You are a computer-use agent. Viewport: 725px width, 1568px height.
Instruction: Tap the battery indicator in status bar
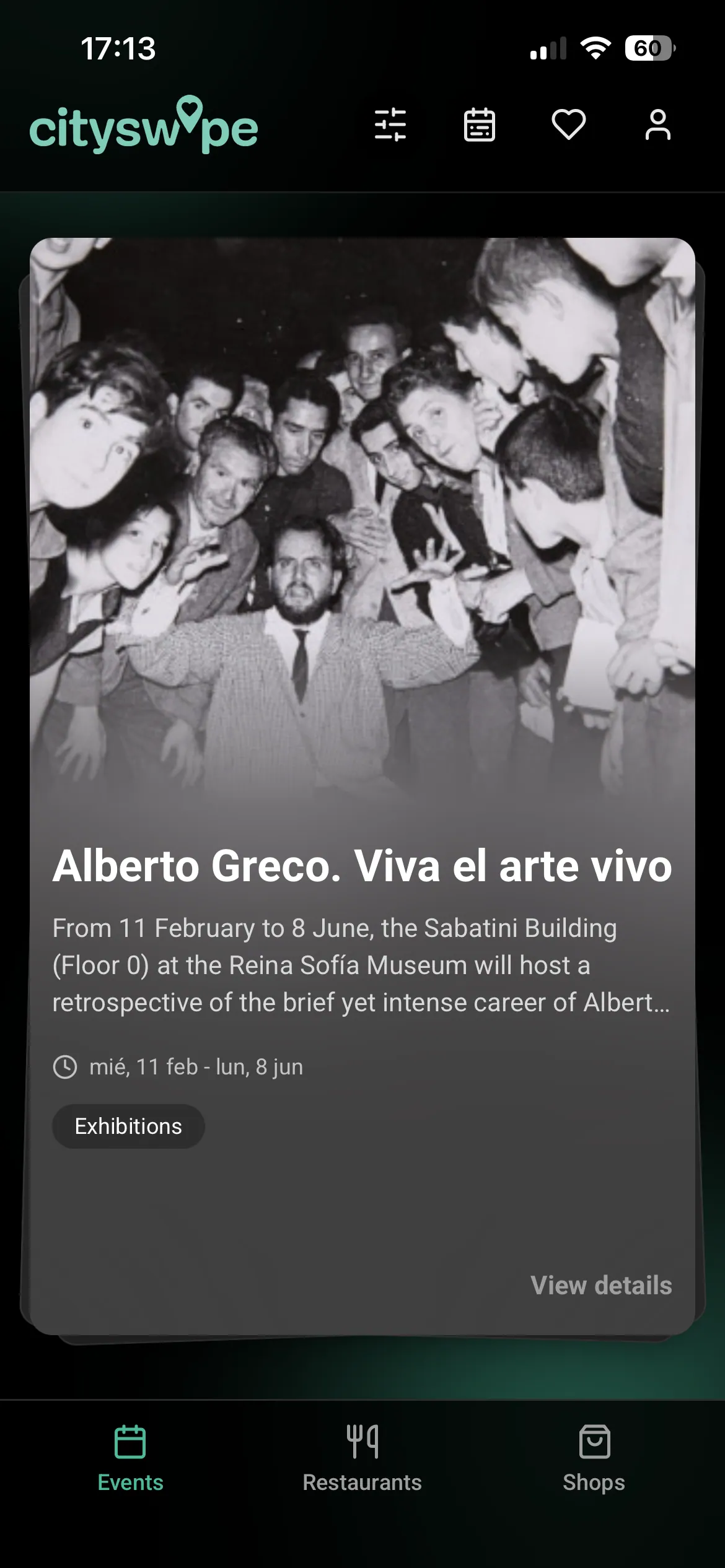(649, 48)
